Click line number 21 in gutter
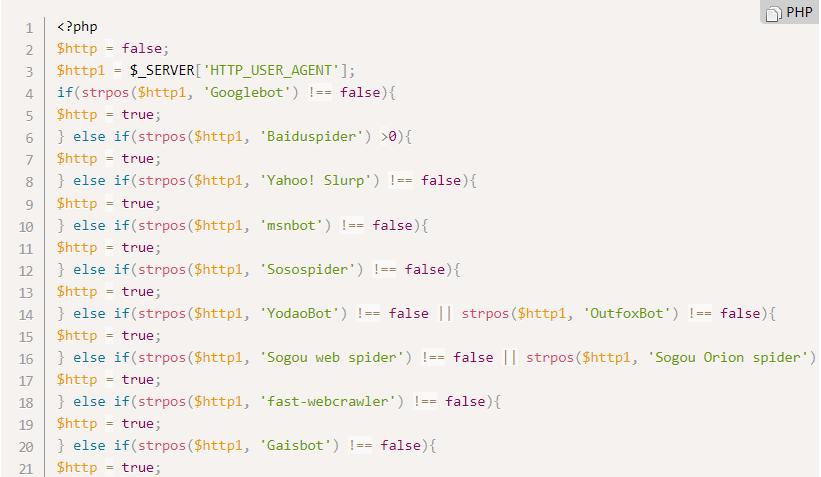Screen dimensions: 821x477 [x=26, y=469]
